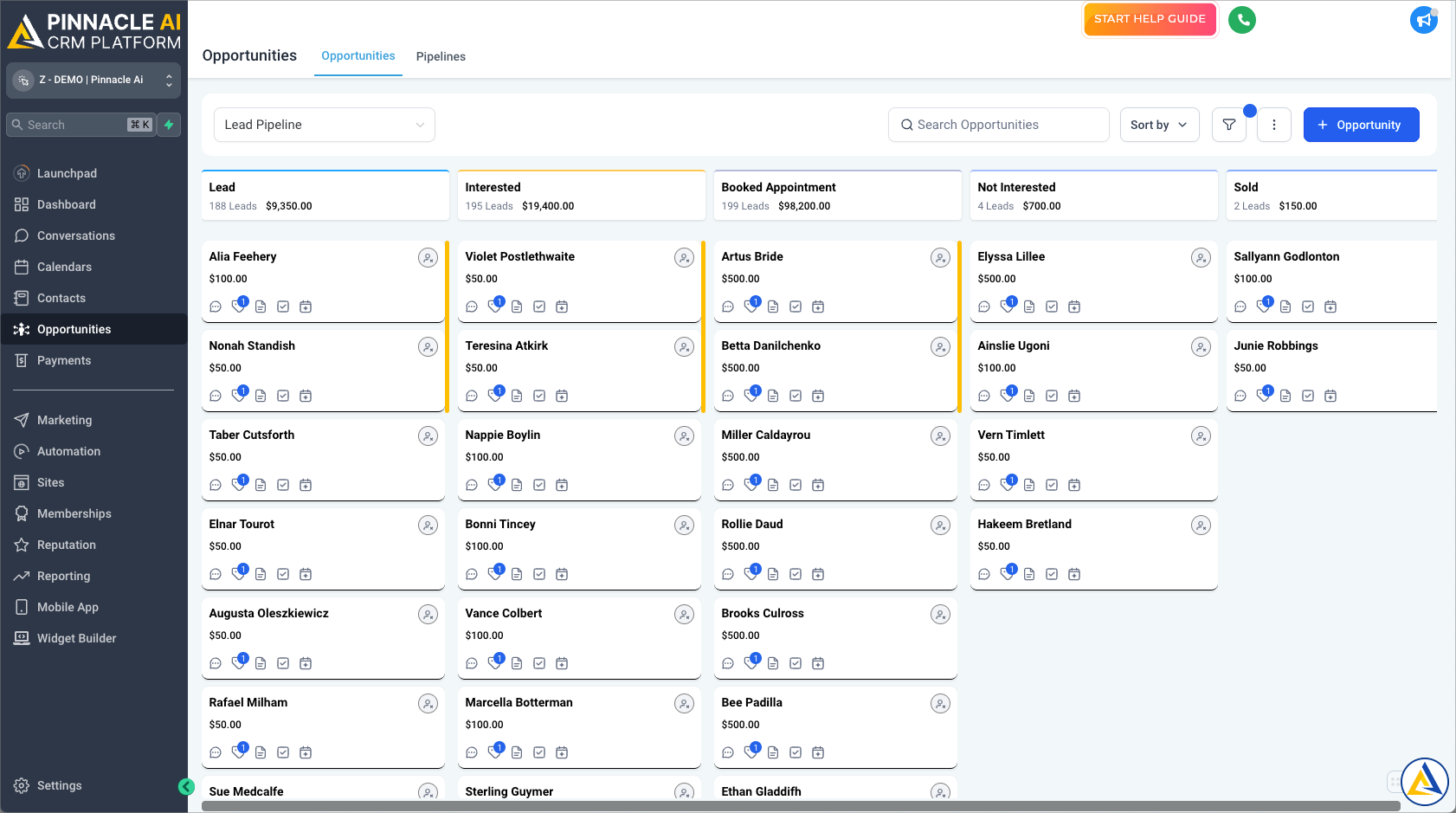
Task: Open Reputation from the sidebar
Action: point(65,545)
